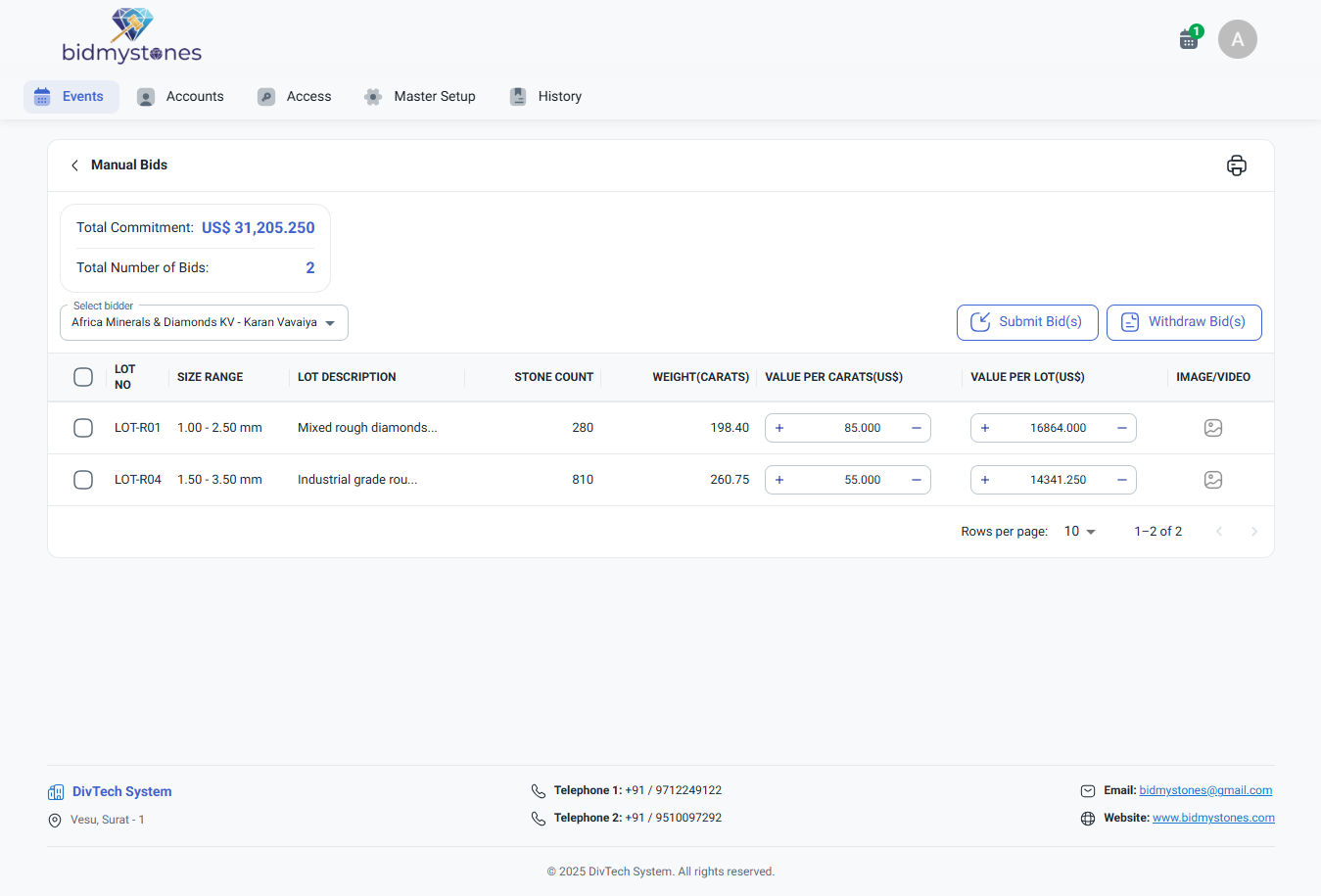Open the History tab
This screenshot has height=896, width=1321.
pos(546,97)
